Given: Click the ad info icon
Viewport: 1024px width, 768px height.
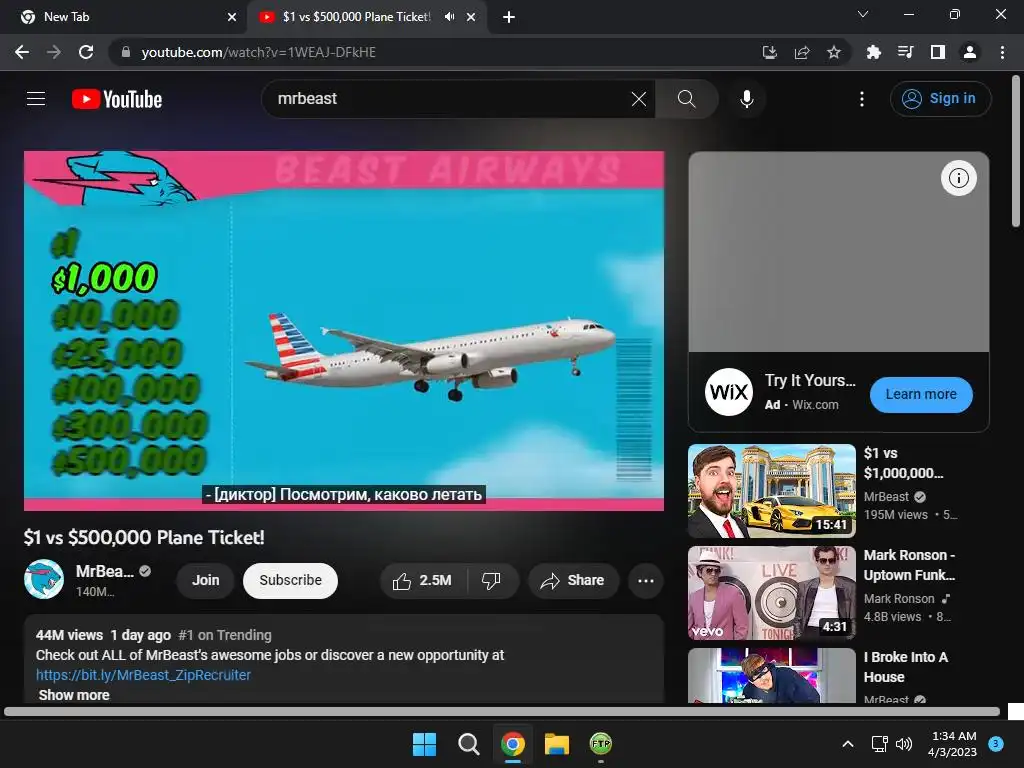Looking at the screenshot, I should click(x=959, y=178).
